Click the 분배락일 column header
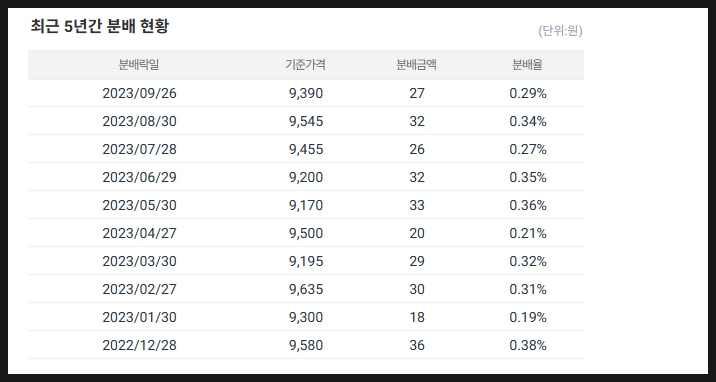Image resolution: width=716 pixels, height=382 pixels. (x=139, y=65)
